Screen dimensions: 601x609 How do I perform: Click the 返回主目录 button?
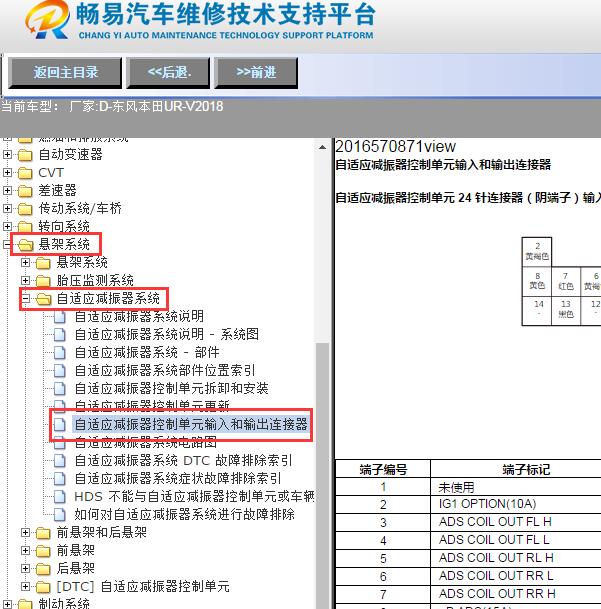(65, 73)
